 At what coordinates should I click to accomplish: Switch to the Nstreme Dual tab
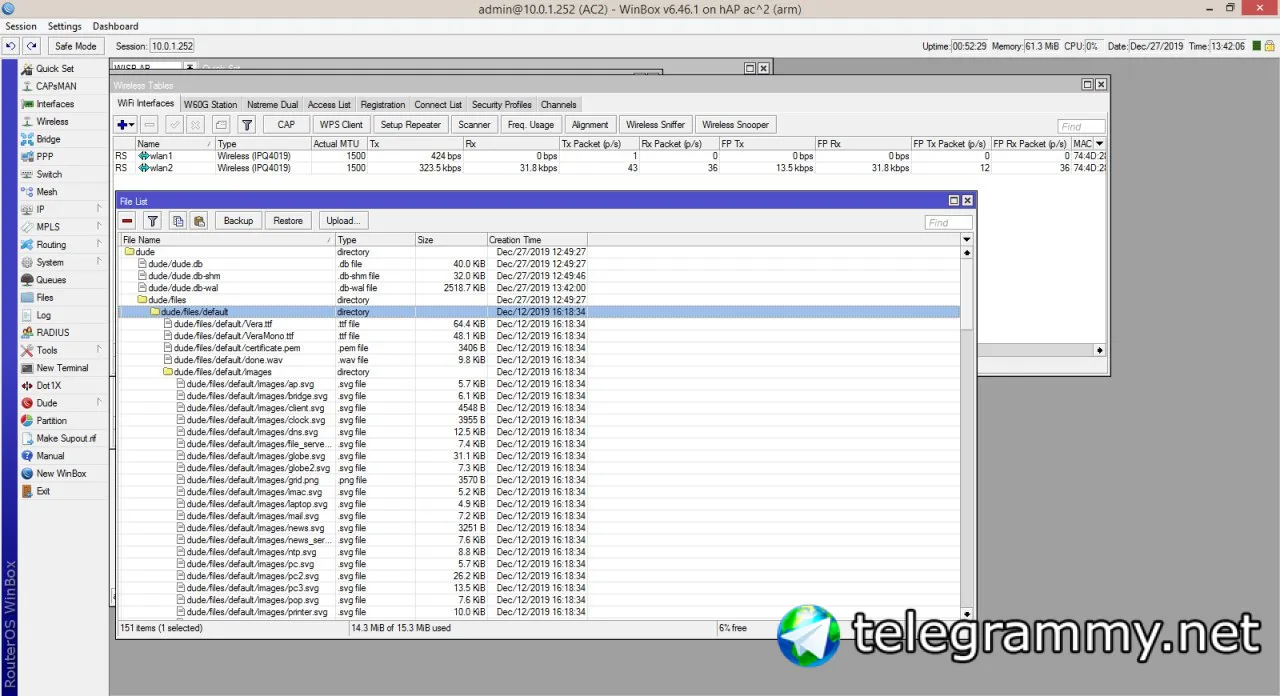[x=272, y=105]
